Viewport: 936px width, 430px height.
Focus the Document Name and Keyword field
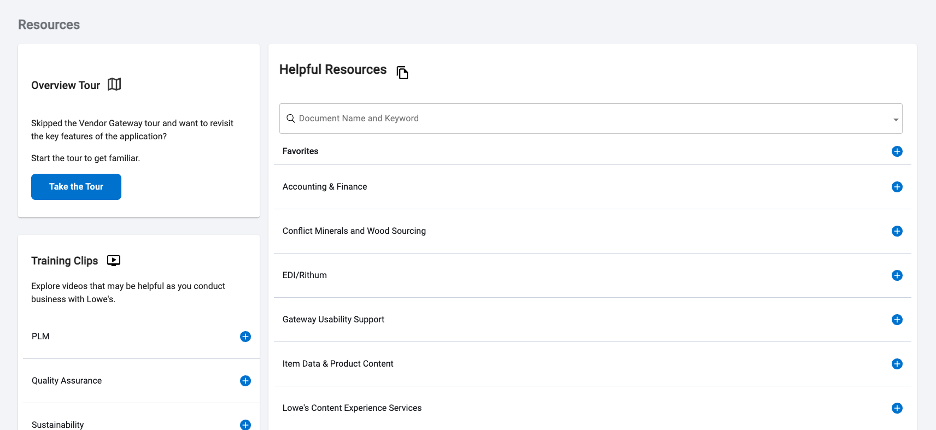tap(591, 118)
